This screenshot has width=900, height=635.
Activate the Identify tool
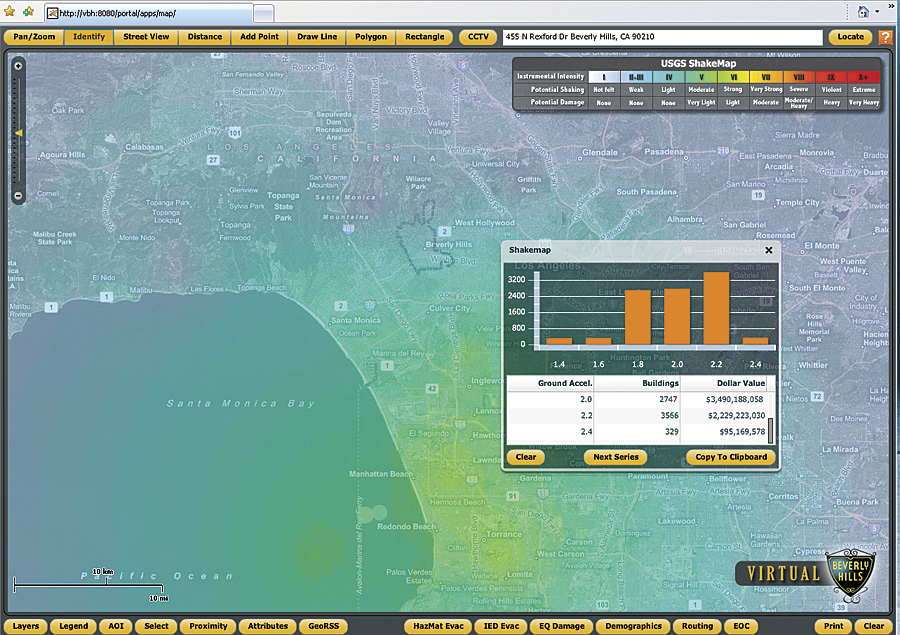tap(89, 37)
